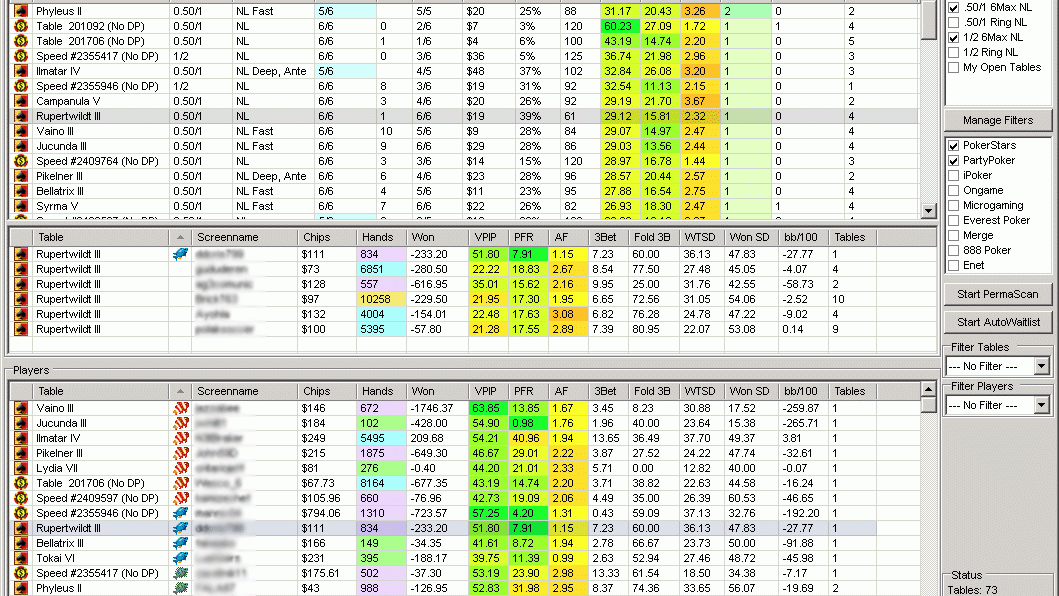Click the PokerStars site icon for Table 201092 (No DP) row
Image resolution: width=1059 pixels, height=596 pixels.
coord(21,26)
